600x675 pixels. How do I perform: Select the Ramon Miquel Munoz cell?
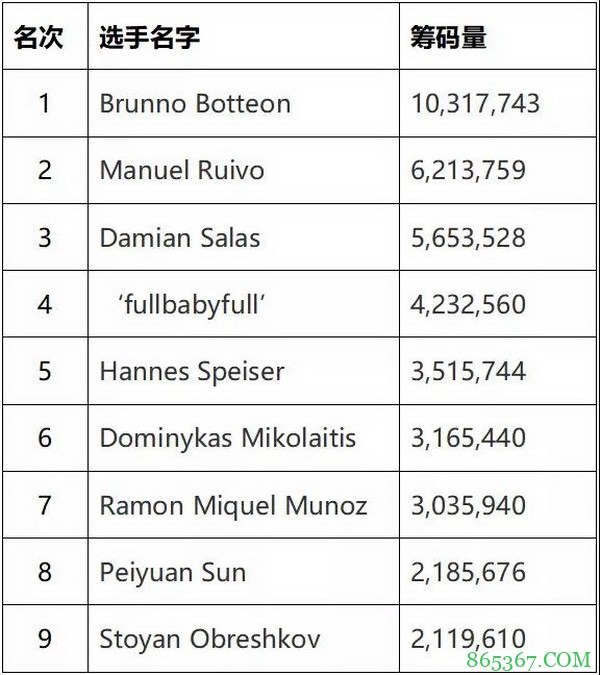click(233, 505)
